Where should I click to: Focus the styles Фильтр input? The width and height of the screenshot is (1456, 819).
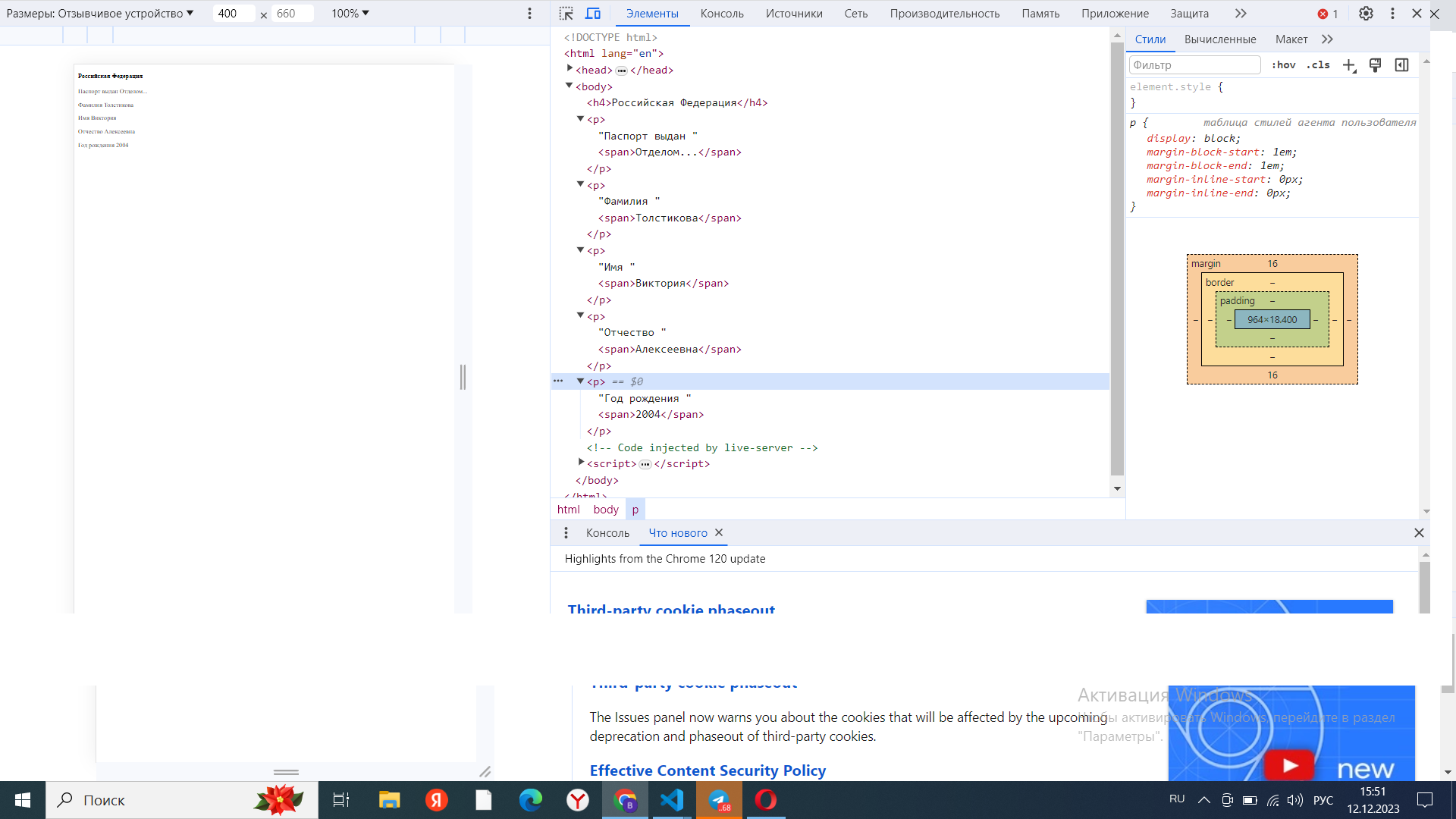pos(1194,65)
